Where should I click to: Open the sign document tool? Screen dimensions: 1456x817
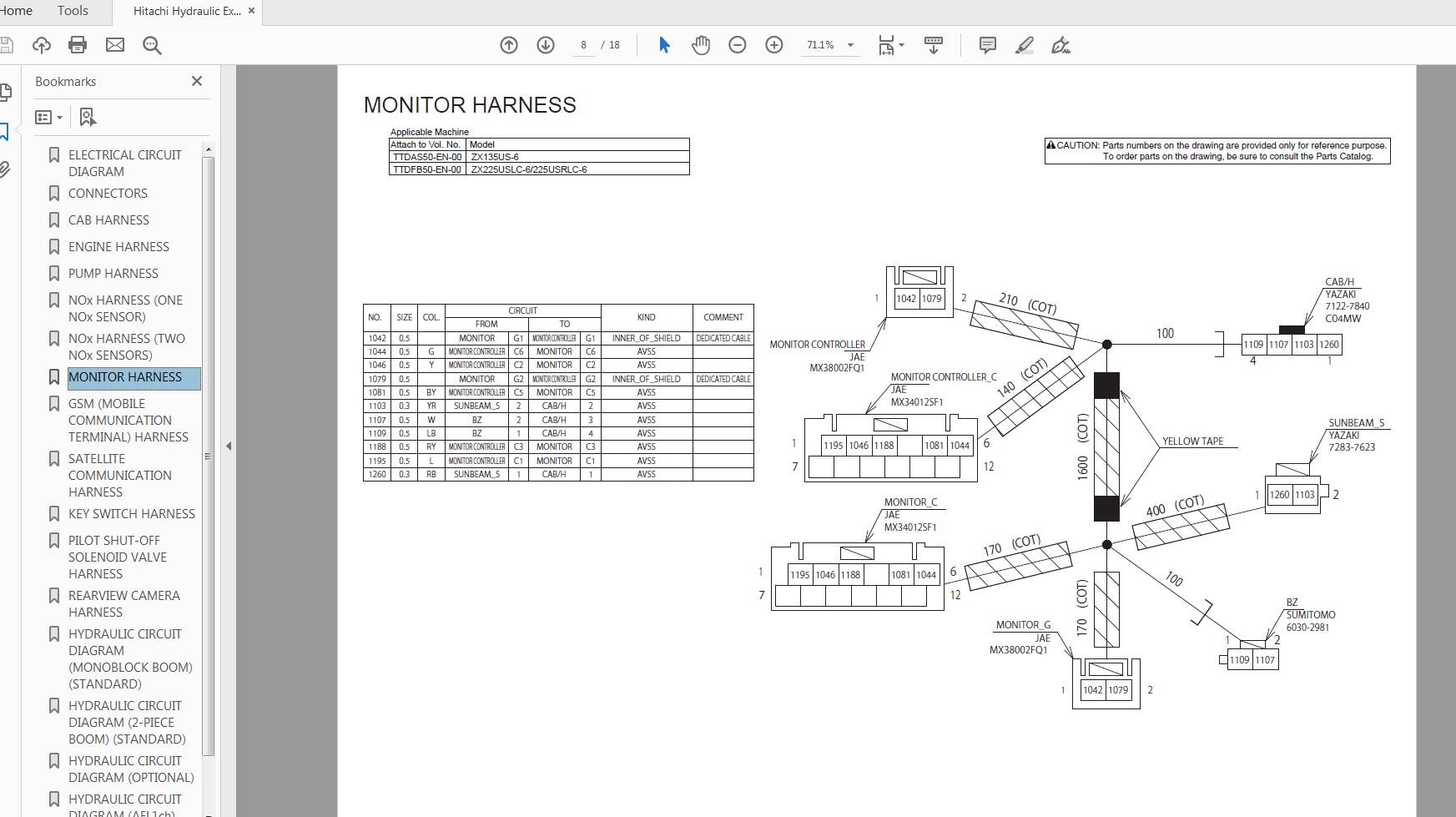pos(1061,45)
